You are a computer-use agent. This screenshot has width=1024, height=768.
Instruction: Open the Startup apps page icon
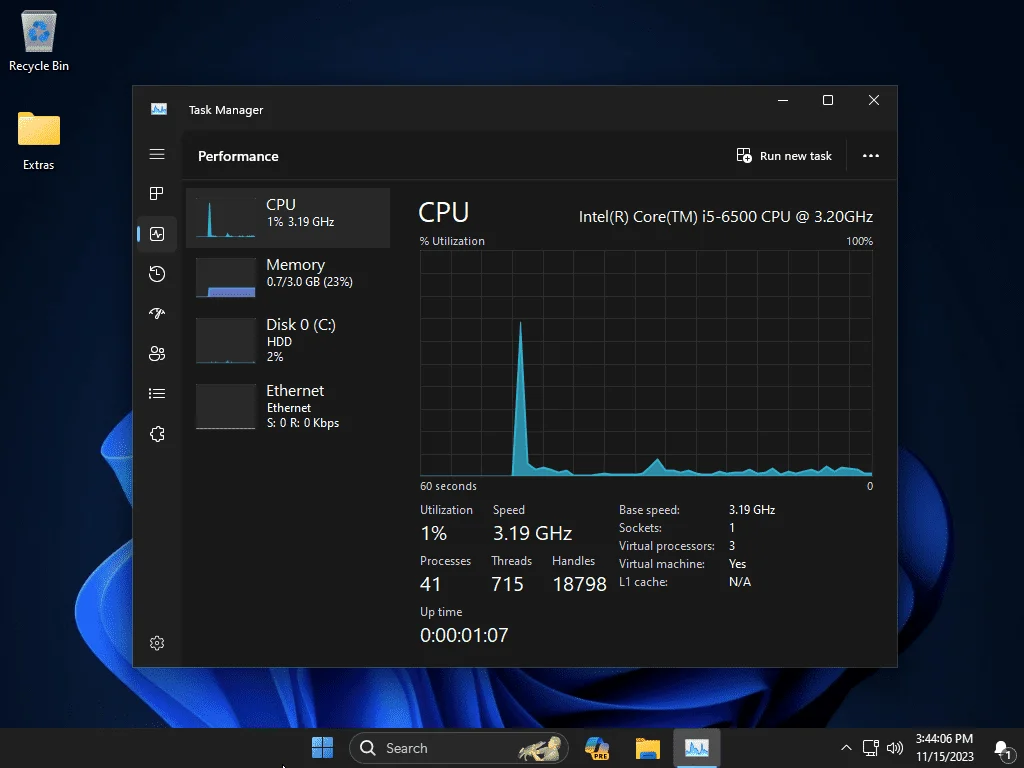157,313
